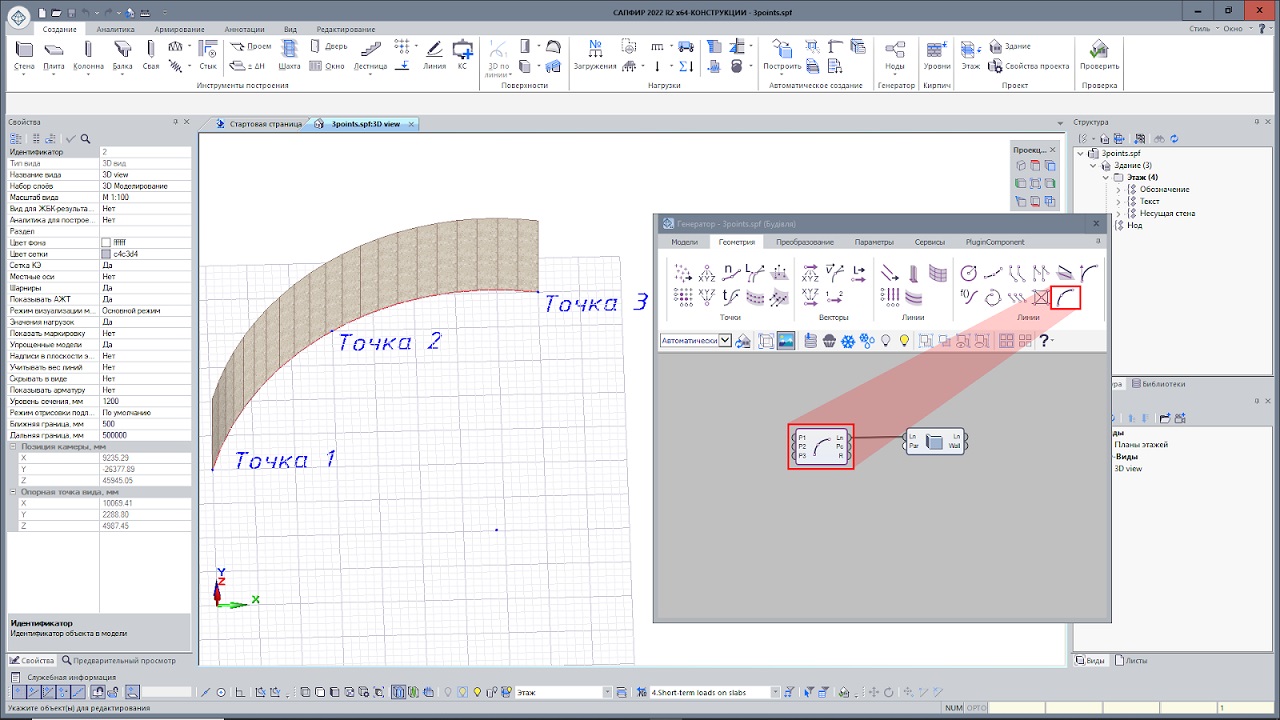Toggle the Цвет фона color checkbox

click(106, 242)
